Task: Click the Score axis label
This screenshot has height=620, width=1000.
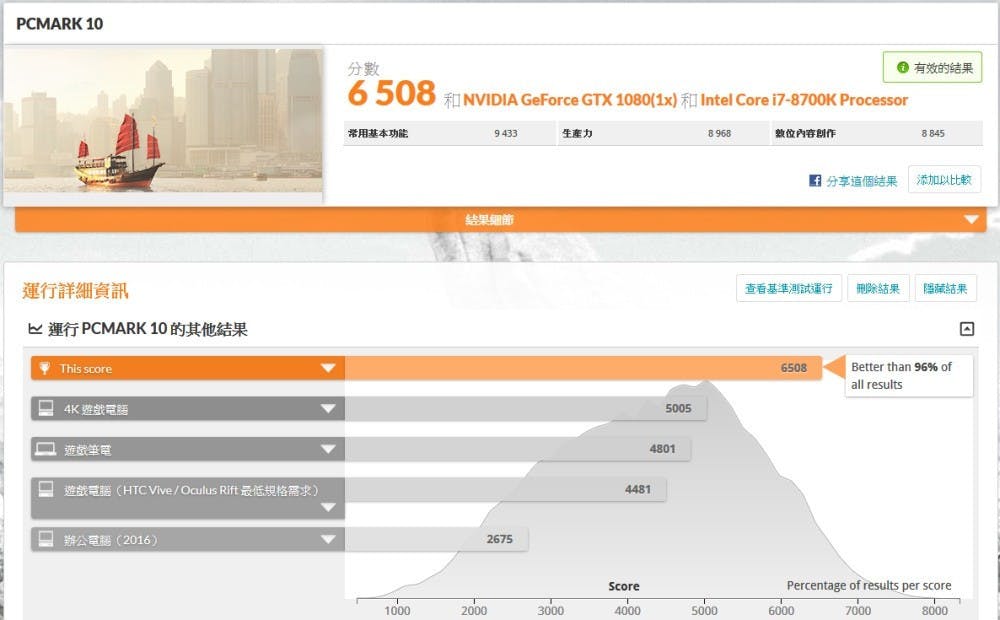Action: tap(624, 586)
